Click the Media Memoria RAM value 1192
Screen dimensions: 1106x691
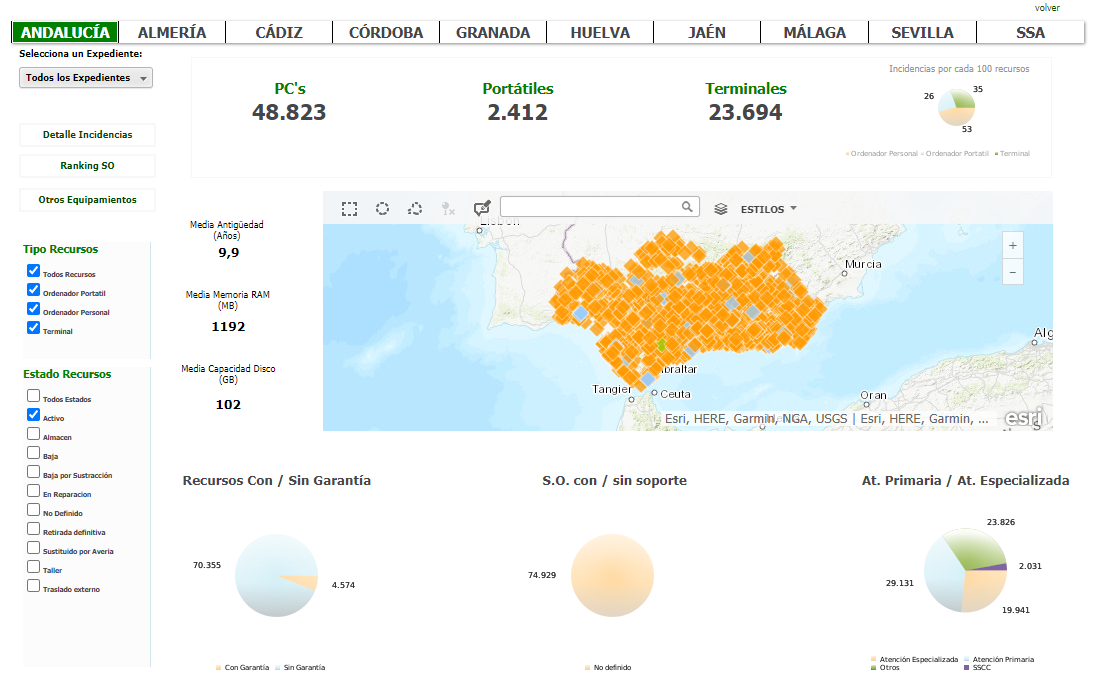coord(229,326)
